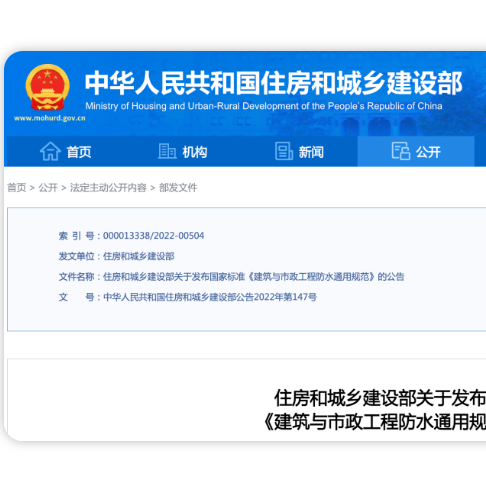Click the 文号 announcement number text

click(210, 297)
